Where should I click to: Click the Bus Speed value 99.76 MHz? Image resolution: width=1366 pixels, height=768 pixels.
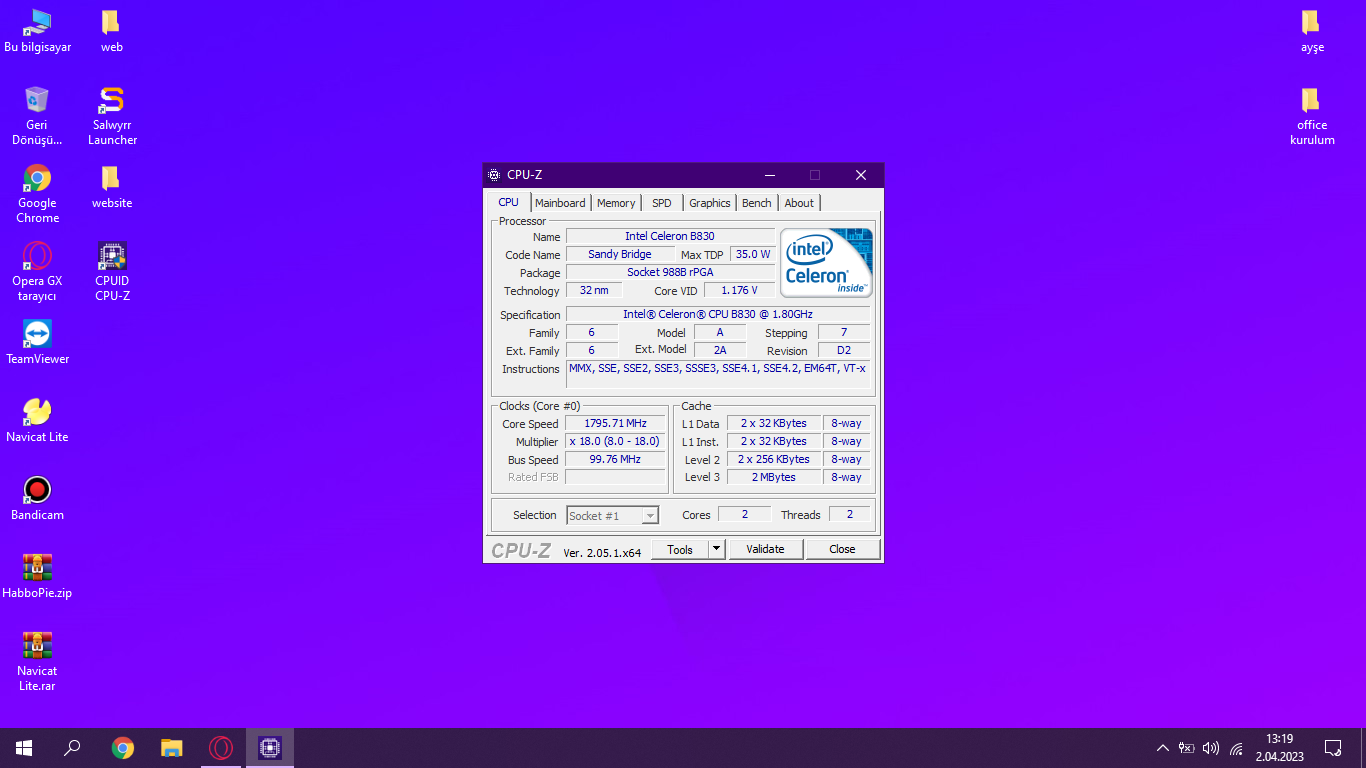615,460
